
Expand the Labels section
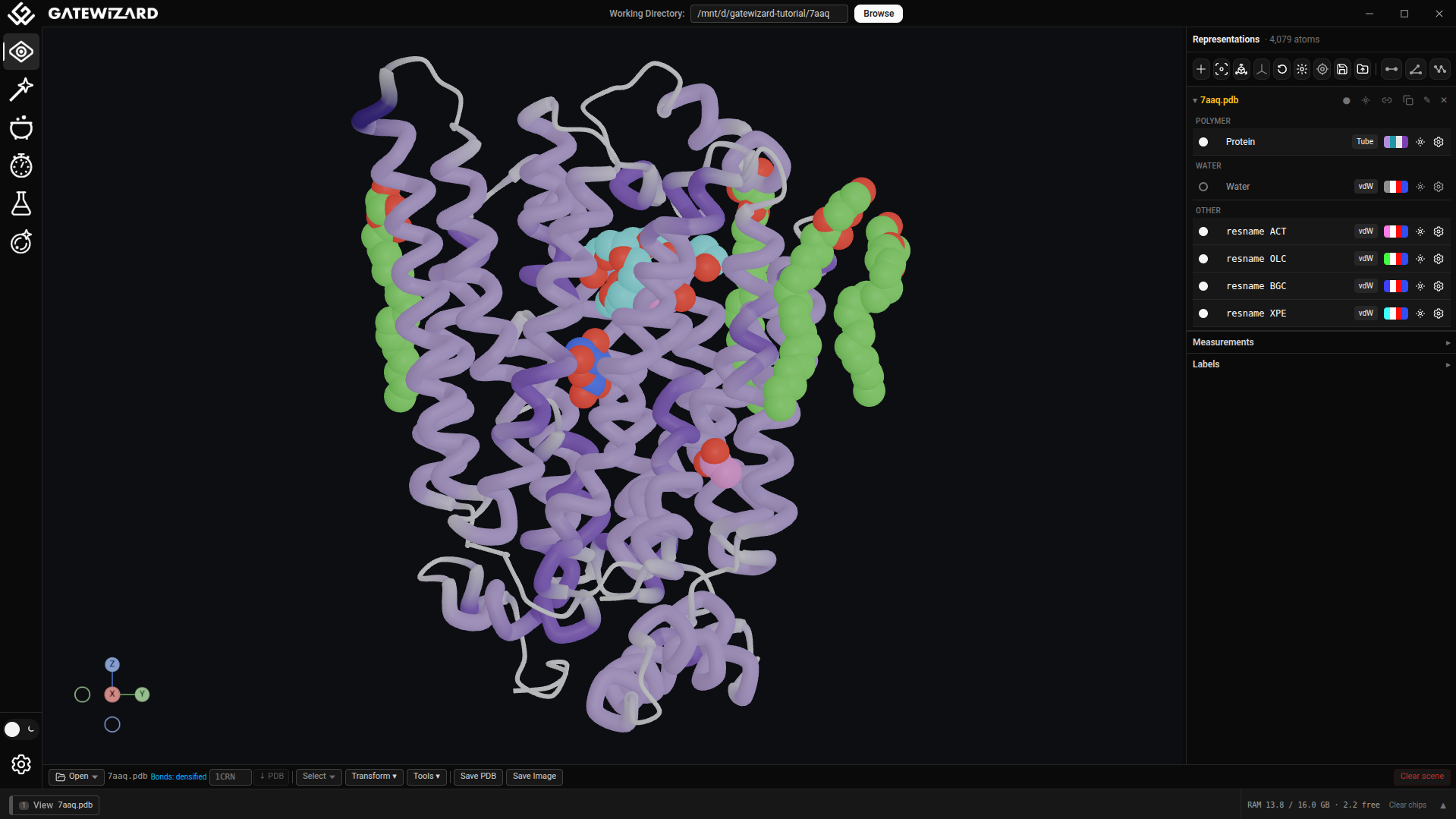[1319, 364]
